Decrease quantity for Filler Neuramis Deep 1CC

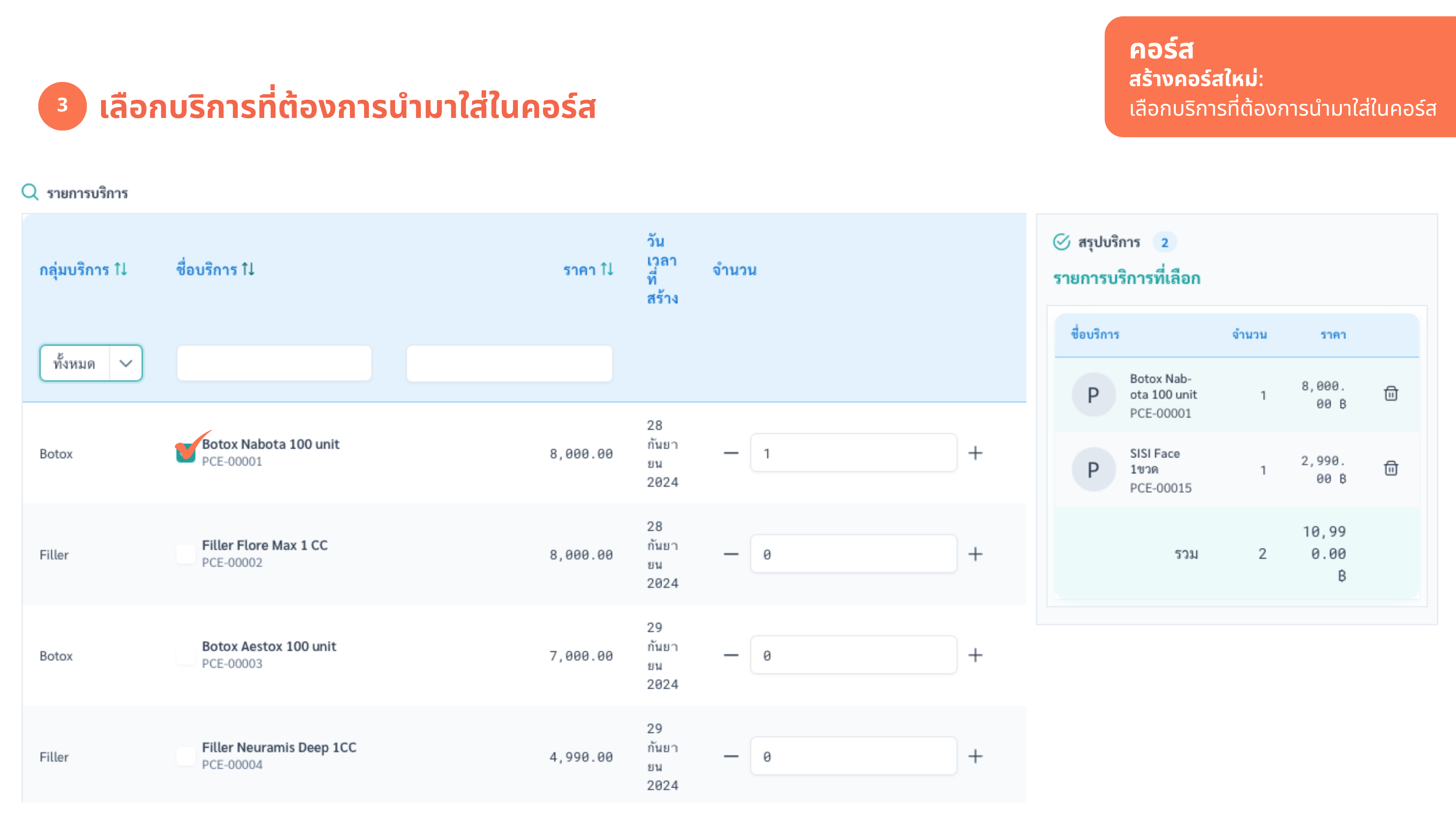(731, 757)
